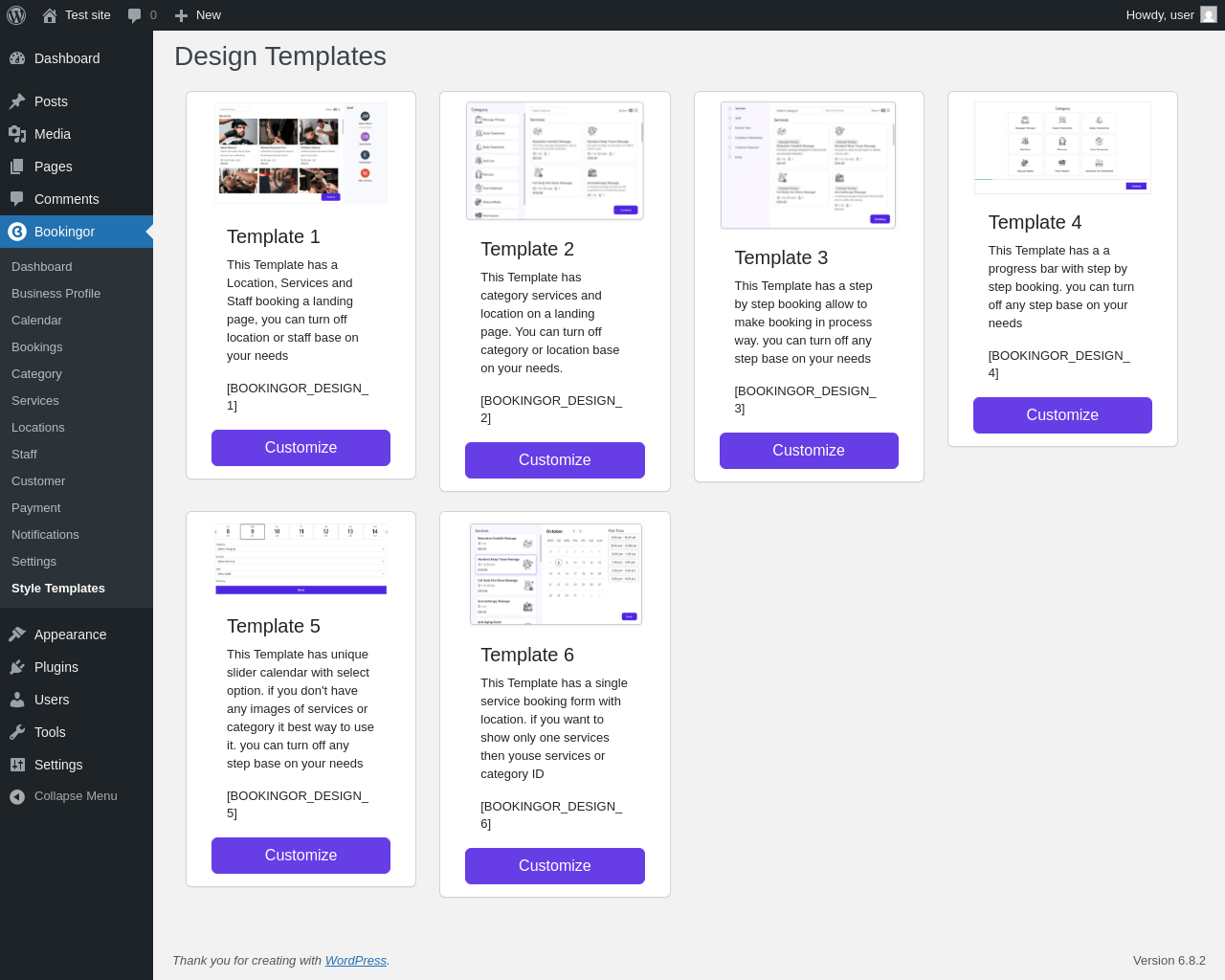Viewport: 1225px width, 980px height.
Task: Click the user avatar icon
Action: click(1209, 15)
